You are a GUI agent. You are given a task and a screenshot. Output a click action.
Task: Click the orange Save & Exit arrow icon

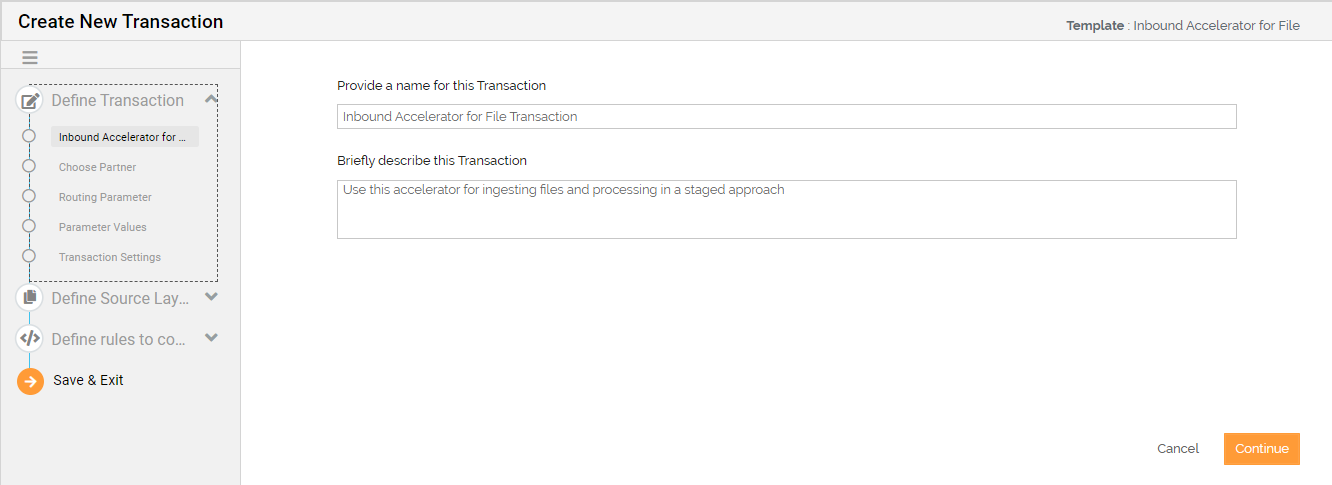[30, 381]
